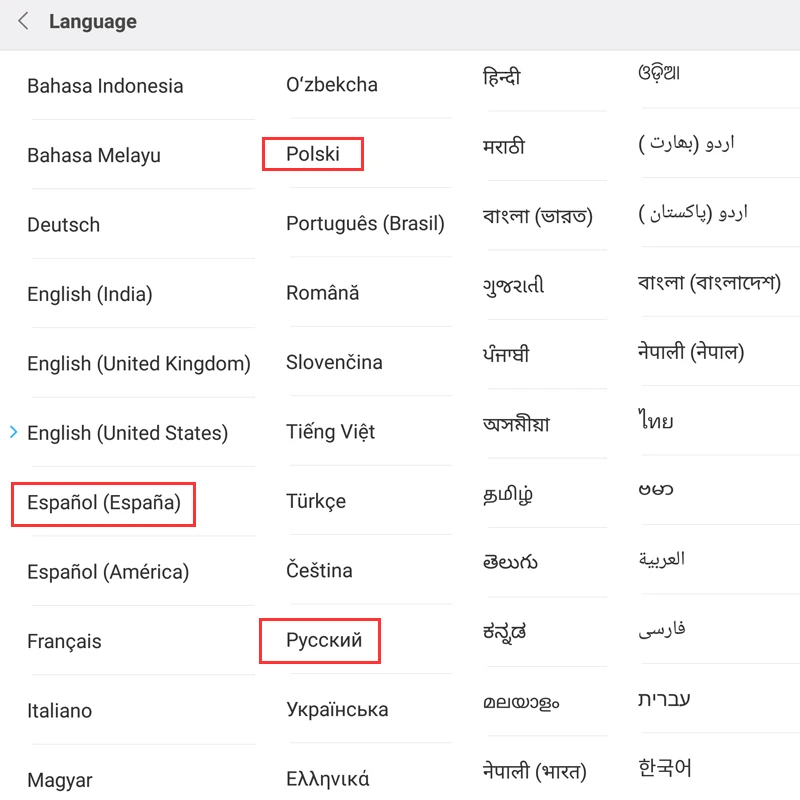
Task: Select Polski language
Action: coord(313,154)
